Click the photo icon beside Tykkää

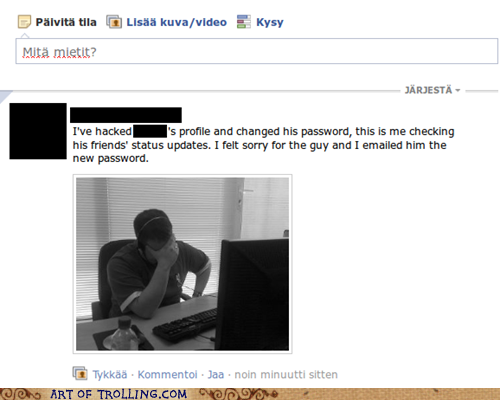click(x=80, y=374)
